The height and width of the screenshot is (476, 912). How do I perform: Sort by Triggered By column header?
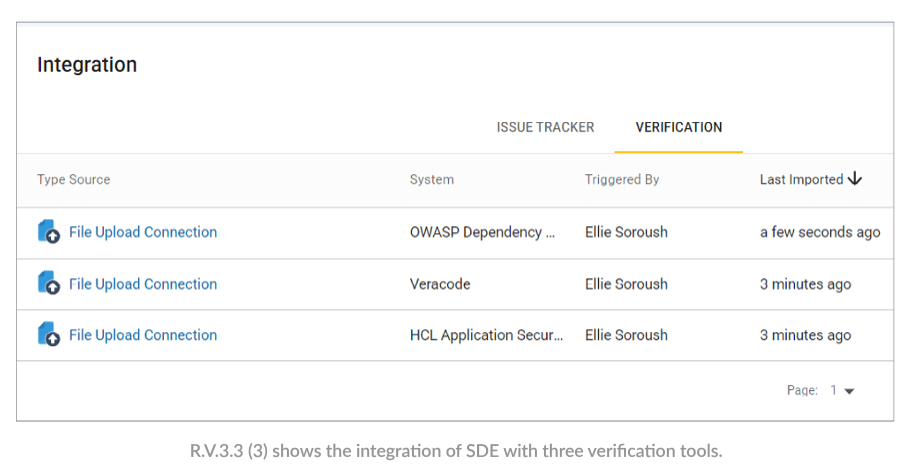tap(622, 179)
